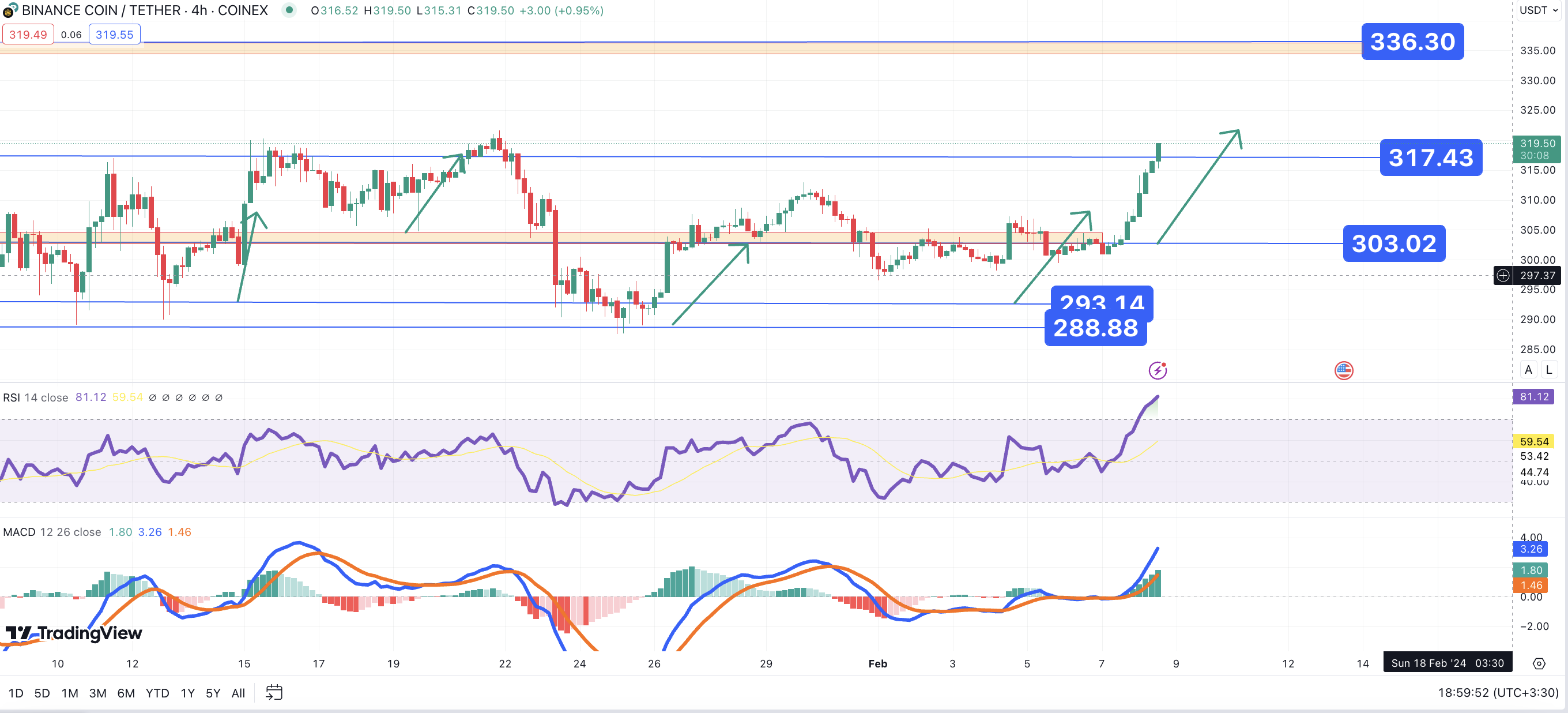Select the 1D time range
Viewport: 1568px width, 713px height.
[x=16, y=693]
